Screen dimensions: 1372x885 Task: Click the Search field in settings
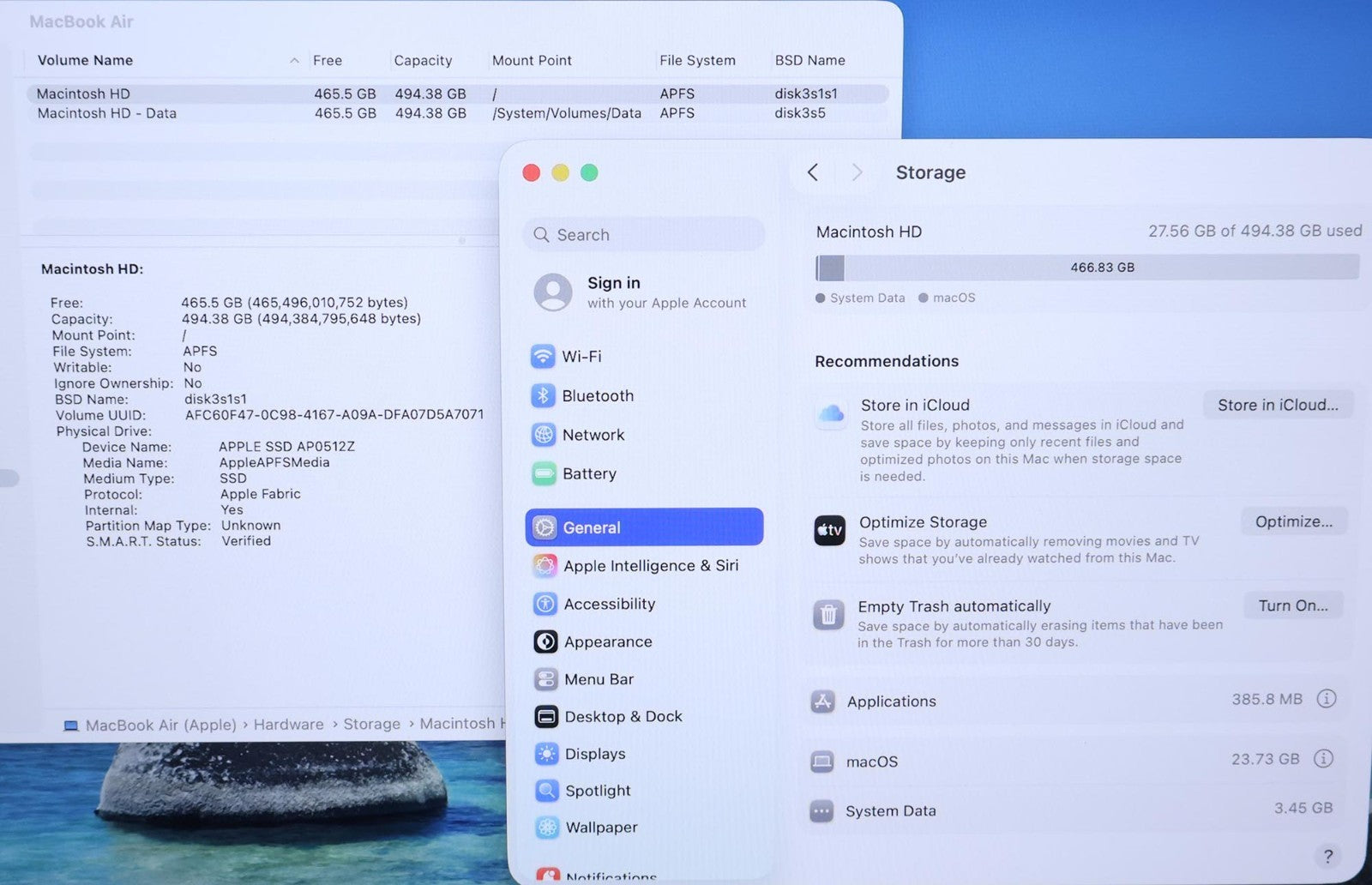[x=644, y=235]
